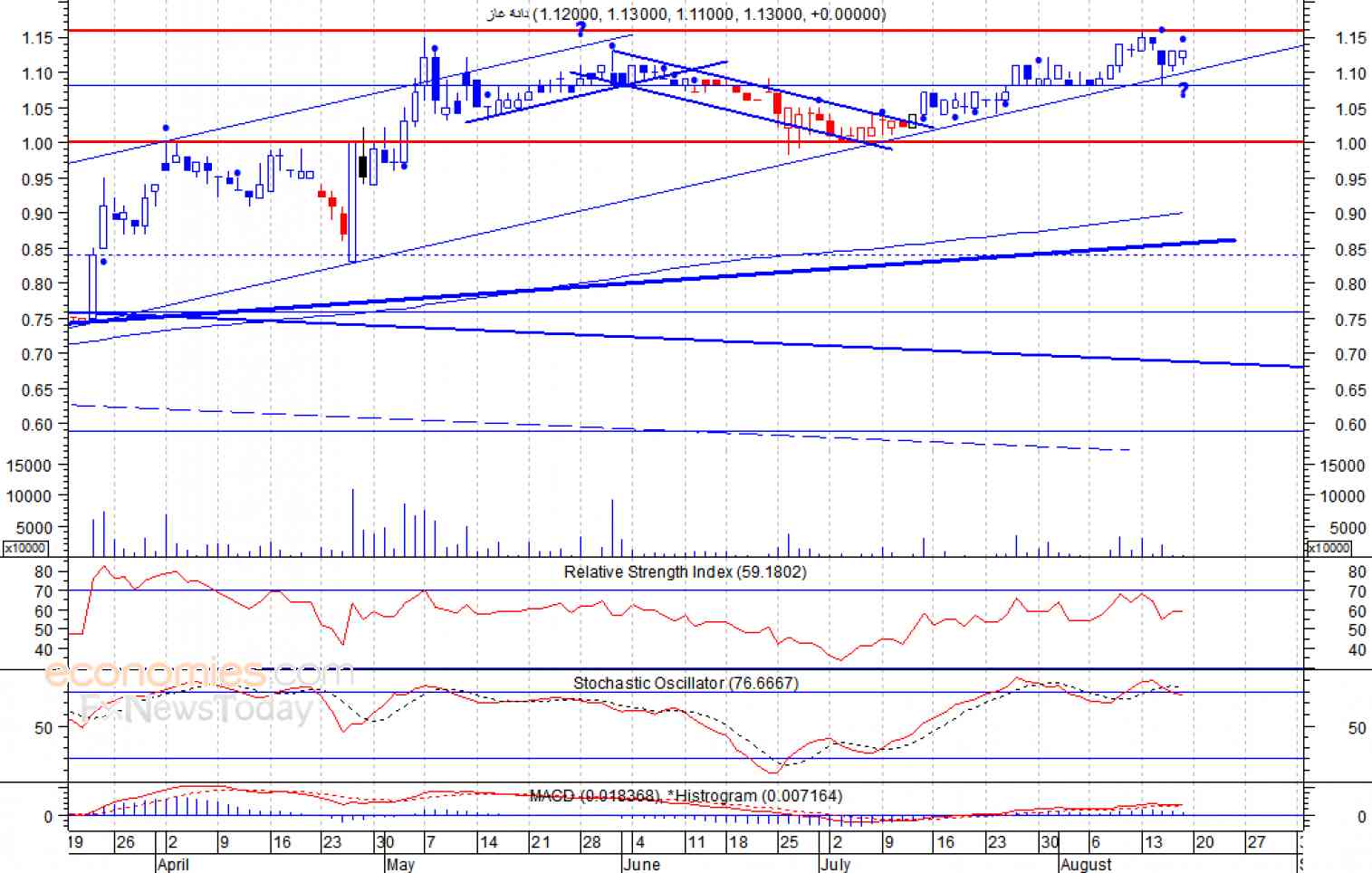1372x873 pixels.
Task: Click the blue question mark below the mid-August candles
Action: [1183, 90]
